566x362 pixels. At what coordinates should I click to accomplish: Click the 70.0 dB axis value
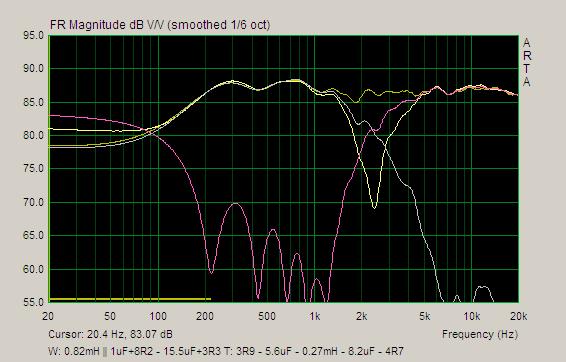click(34, 202)
